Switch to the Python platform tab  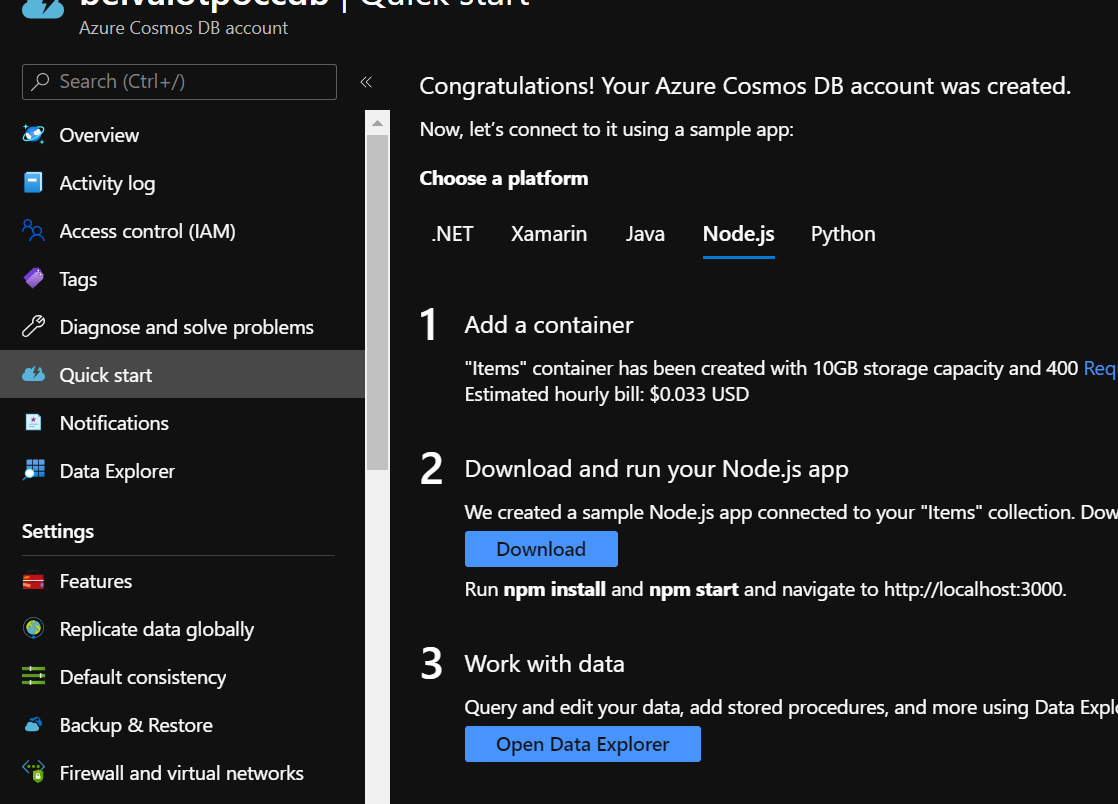842,233
